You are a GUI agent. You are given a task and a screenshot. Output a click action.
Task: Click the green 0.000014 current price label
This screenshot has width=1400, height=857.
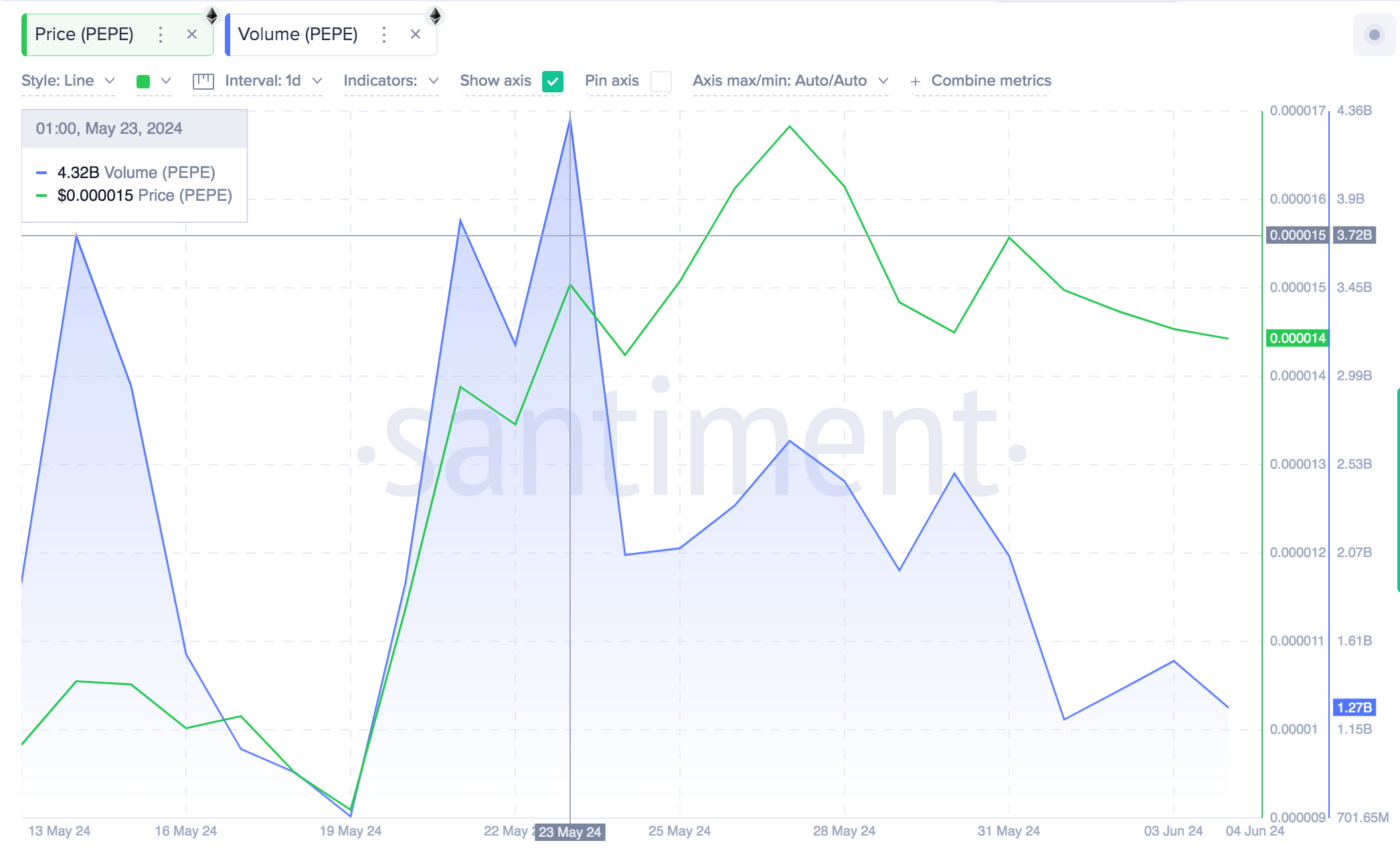[x=1297, y=338]
